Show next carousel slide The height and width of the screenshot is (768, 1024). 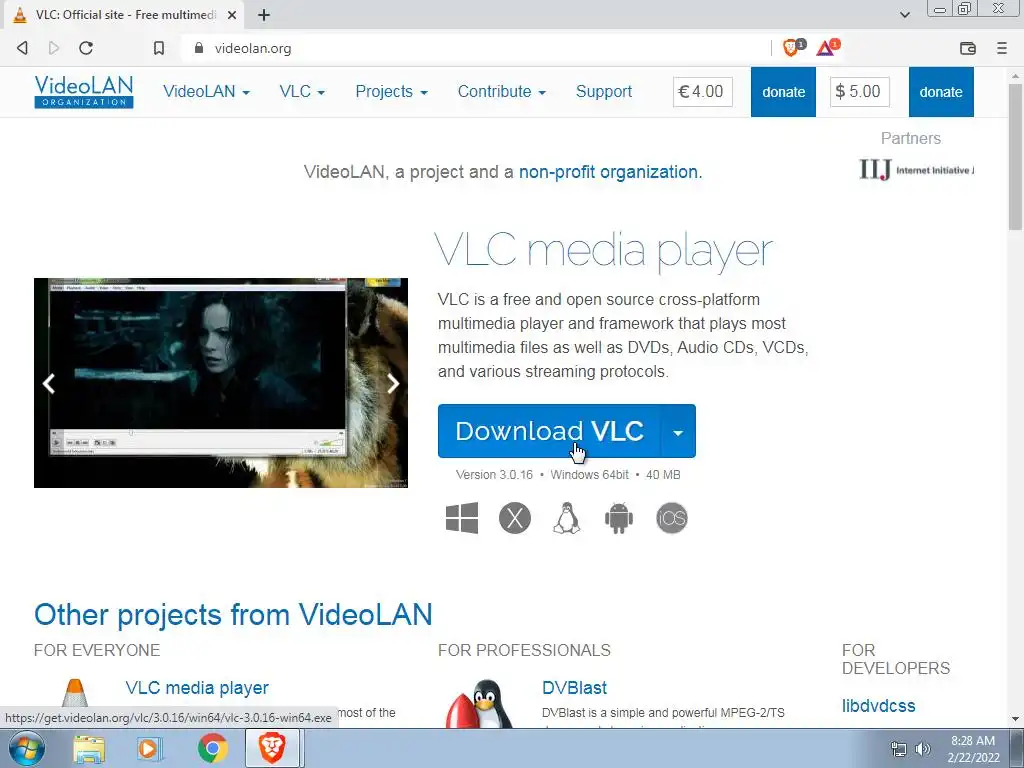(392, 383)
